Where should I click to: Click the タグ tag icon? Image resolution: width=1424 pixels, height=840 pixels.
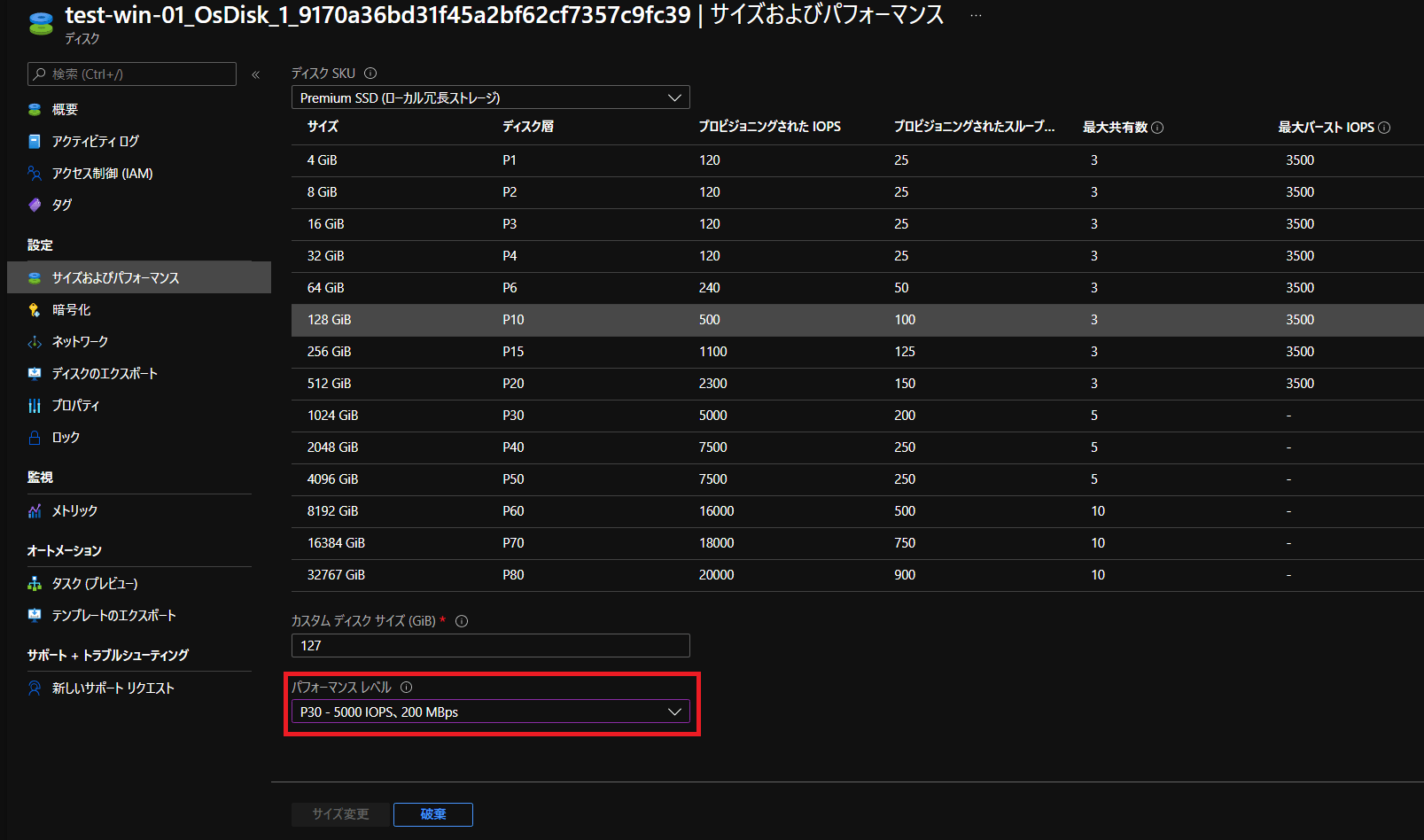[x=35, y=206]
